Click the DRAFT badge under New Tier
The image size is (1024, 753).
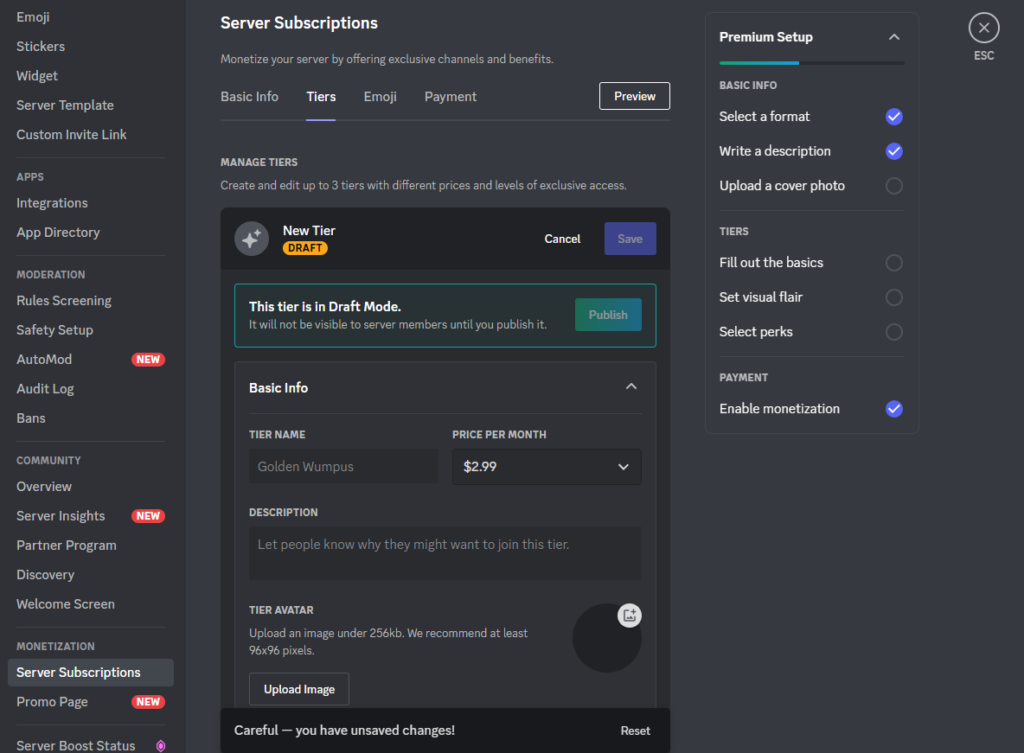(x=305, y=248)
